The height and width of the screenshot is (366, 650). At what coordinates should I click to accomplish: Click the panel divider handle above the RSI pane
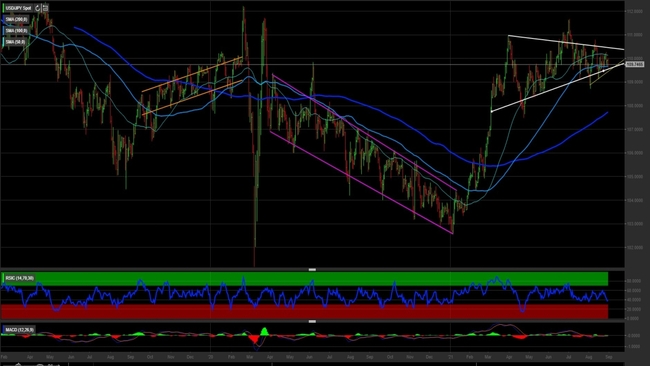coord(312,269)
